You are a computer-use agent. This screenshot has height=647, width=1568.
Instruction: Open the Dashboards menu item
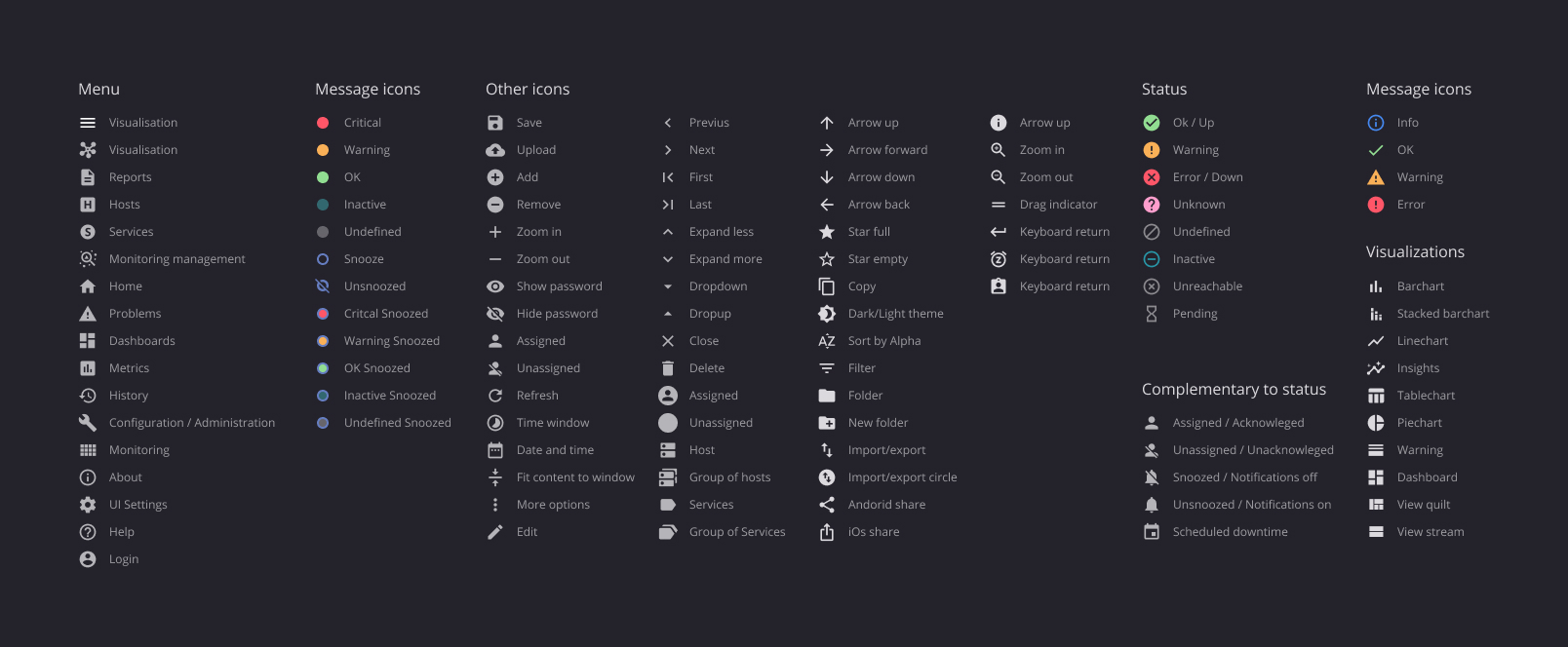pyautogui.click(x=141, y=341)
